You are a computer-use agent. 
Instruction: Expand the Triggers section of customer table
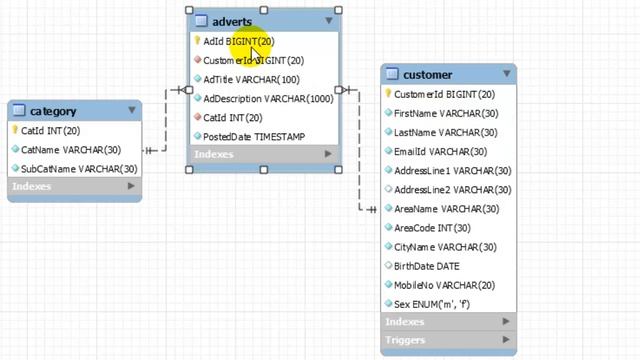click(506, 340)
